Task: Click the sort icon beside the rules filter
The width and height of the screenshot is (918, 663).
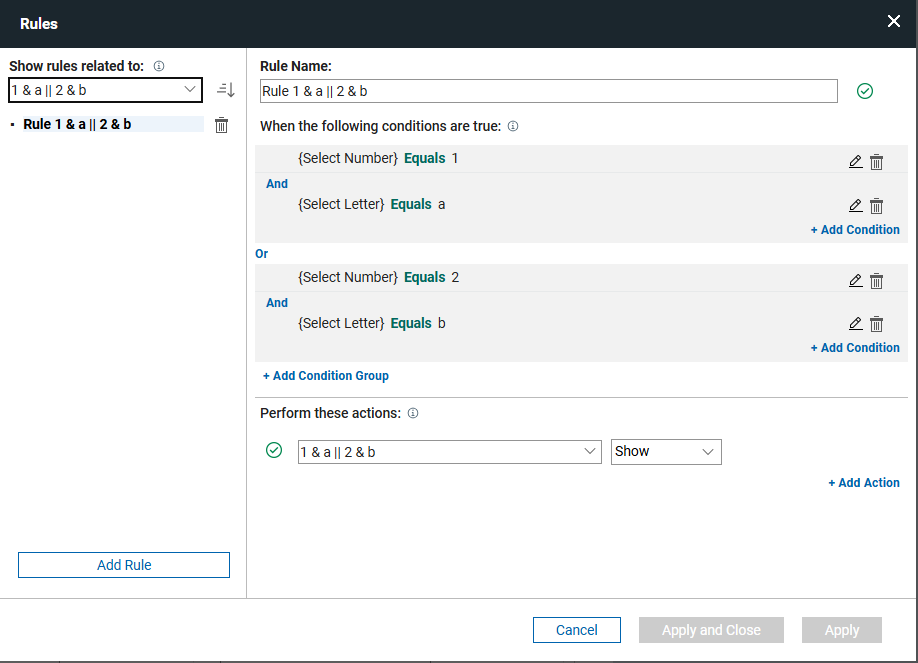Action: click(x=225, y=89)
